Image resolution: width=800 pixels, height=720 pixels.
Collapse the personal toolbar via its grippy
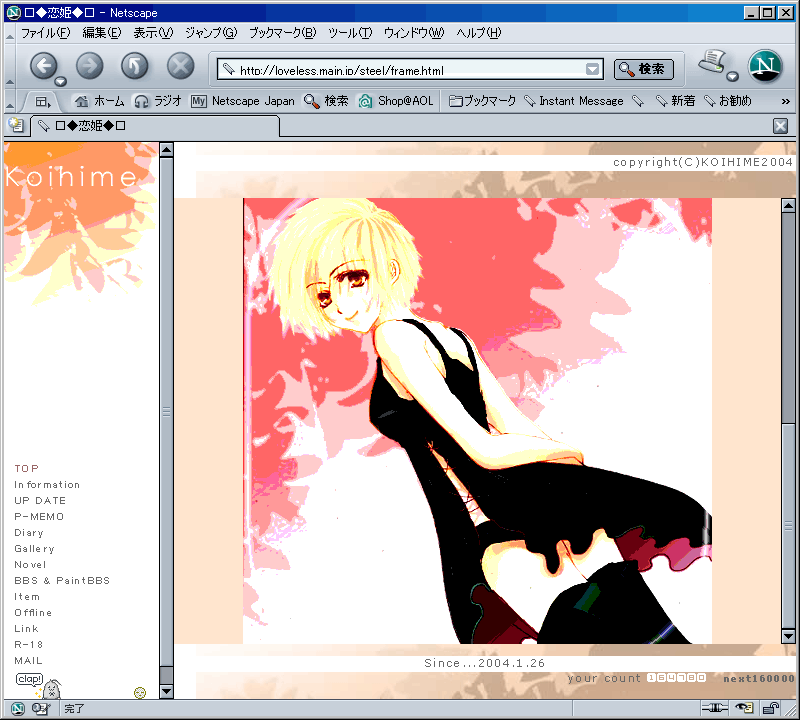tap(10, 101)
